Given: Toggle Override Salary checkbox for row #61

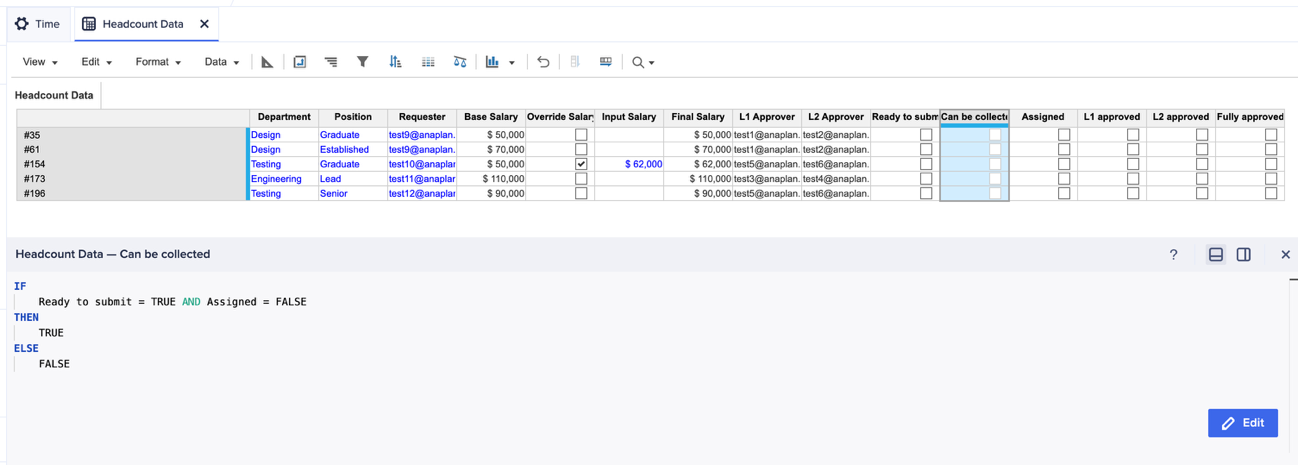Looking at the screenshot, I should 581,149.
